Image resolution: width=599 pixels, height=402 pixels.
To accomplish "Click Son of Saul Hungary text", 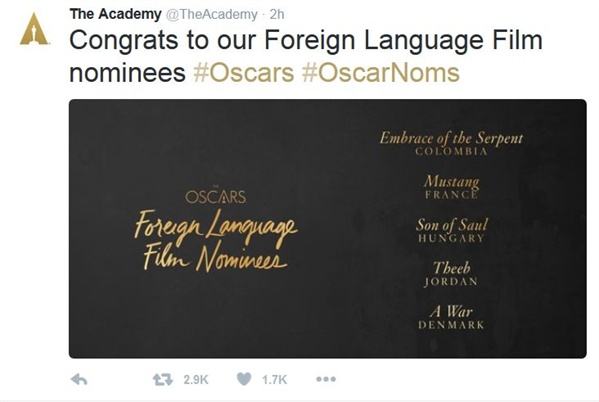I will pyautogui.click(x=452, y=230).
